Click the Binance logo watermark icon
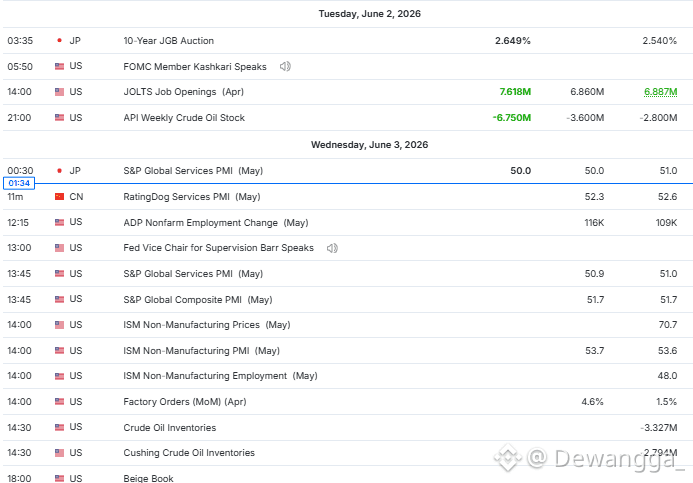The height and width of the screenshot is (483, 693). 507,457
